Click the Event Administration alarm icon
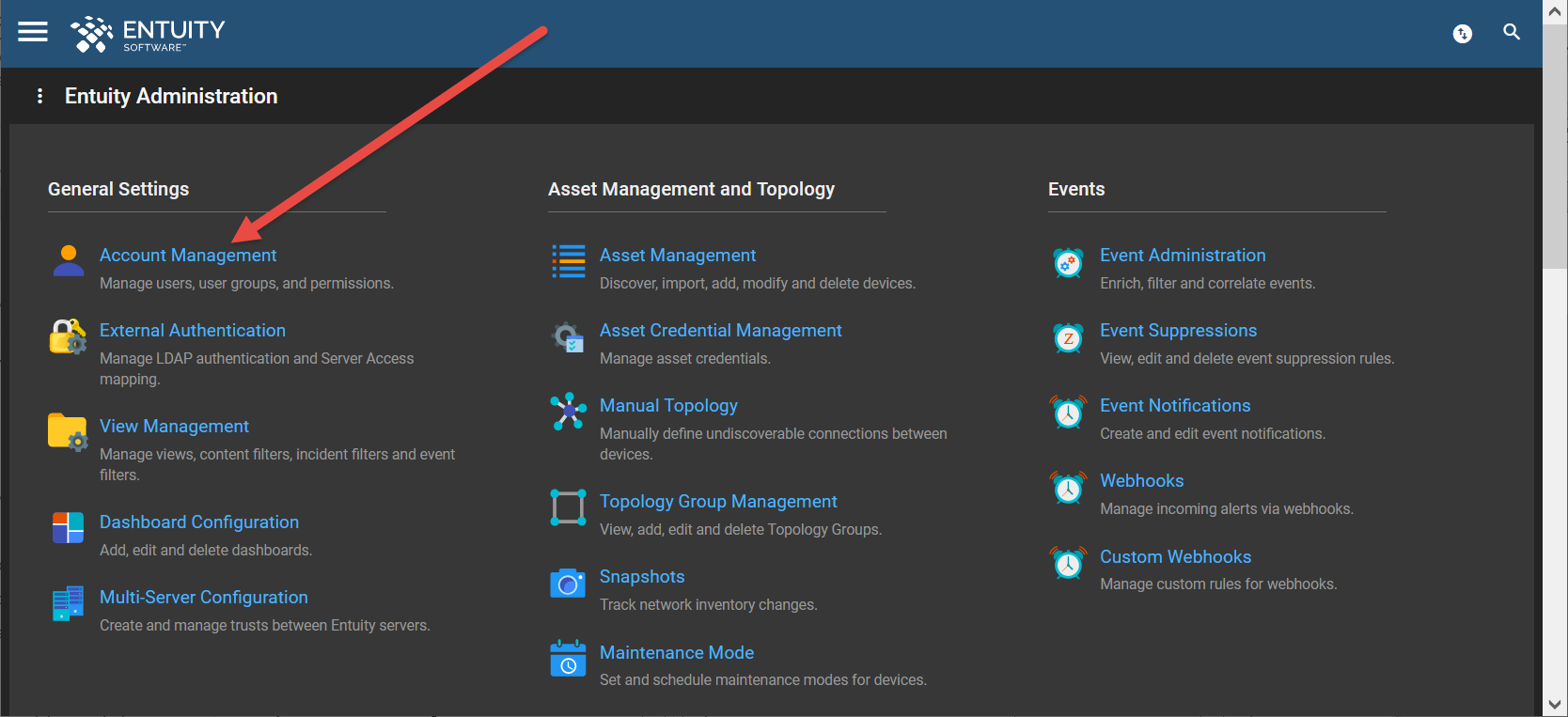 (x=1068, y=263)
